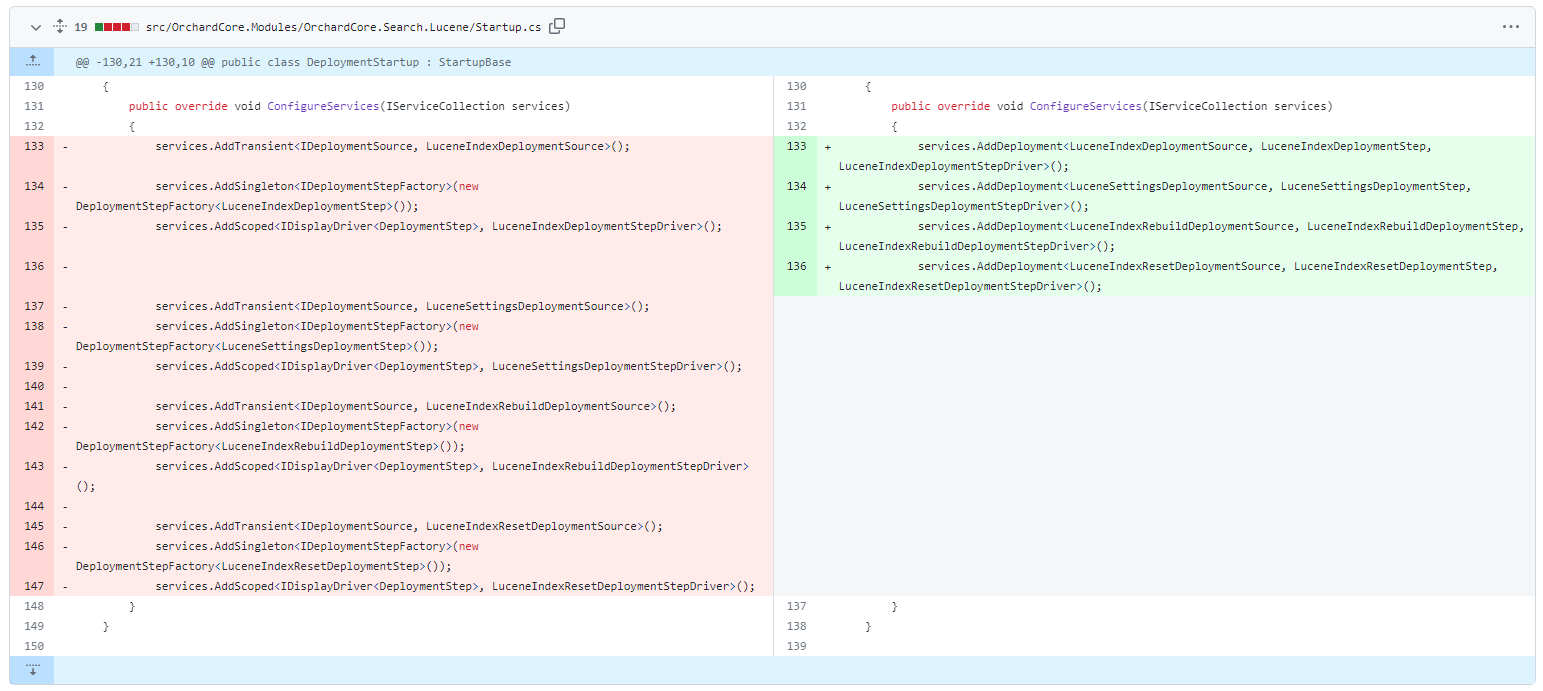This screenshot has height=691, width=1543.
Task: Expand hidden lines below line 150
Action: [x=32, y=669]
